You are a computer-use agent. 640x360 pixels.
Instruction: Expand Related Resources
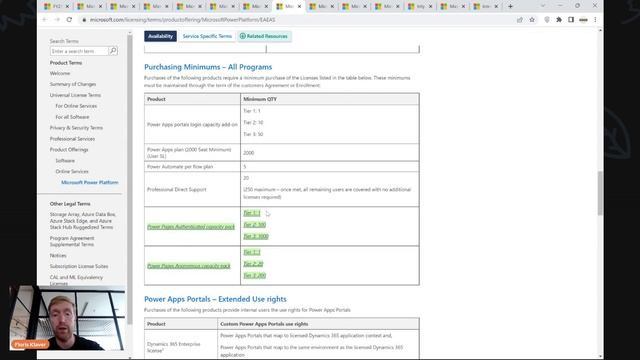pos(264,36)
